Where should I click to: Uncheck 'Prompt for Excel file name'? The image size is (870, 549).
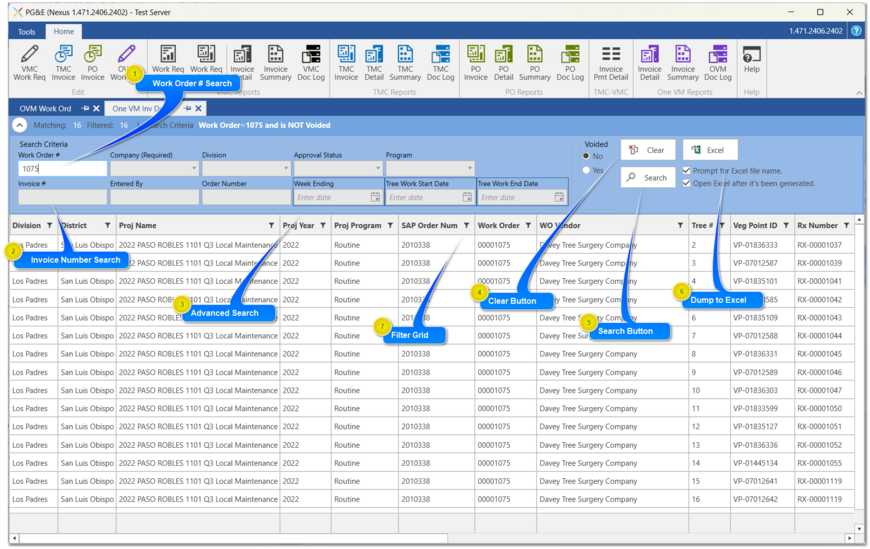[x=687, y=171]
